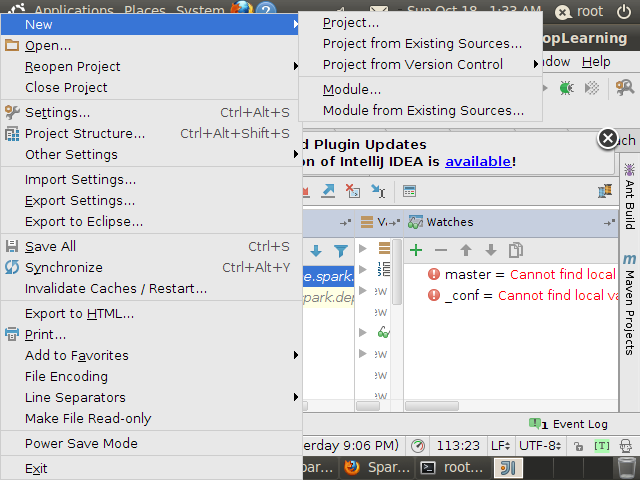Open the root terminal taskbar item
The width and height of the screenshot is (640, 480).
point(452,468)
